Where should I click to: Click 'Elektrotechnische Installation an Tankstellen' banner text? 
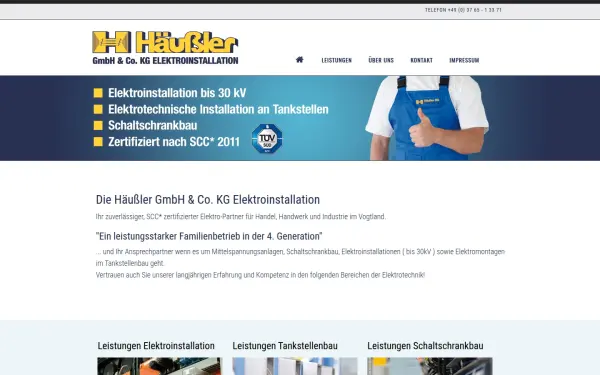[x=218, y=109]
